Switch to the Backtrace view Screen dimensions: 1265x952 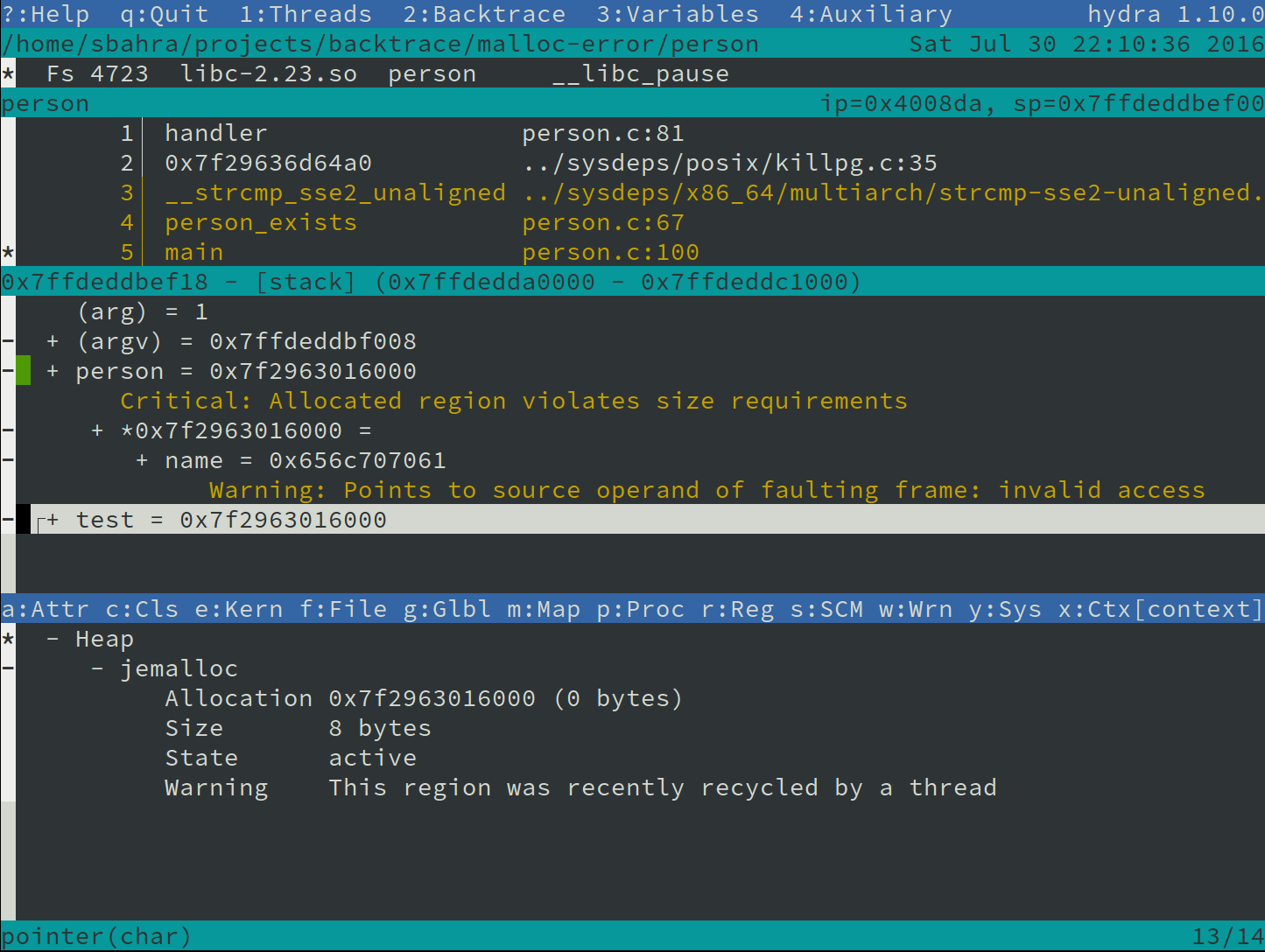(x=484, y=14)
